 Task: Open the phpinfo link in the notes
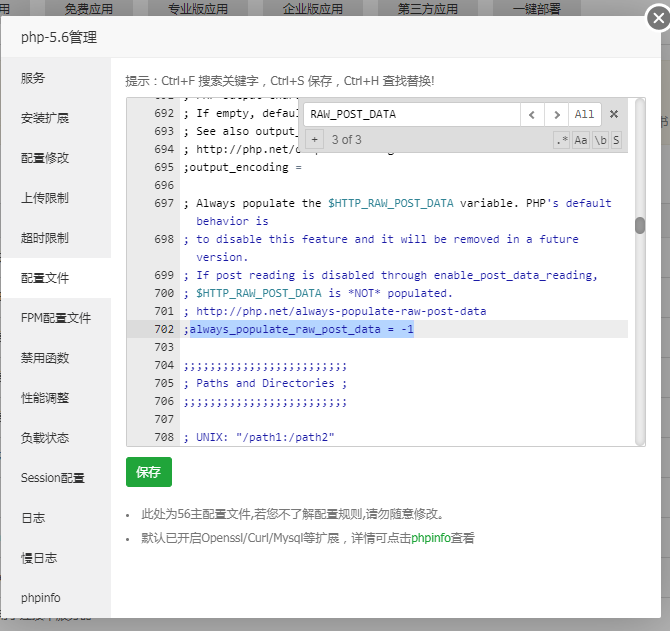click(x=431, y=538)
